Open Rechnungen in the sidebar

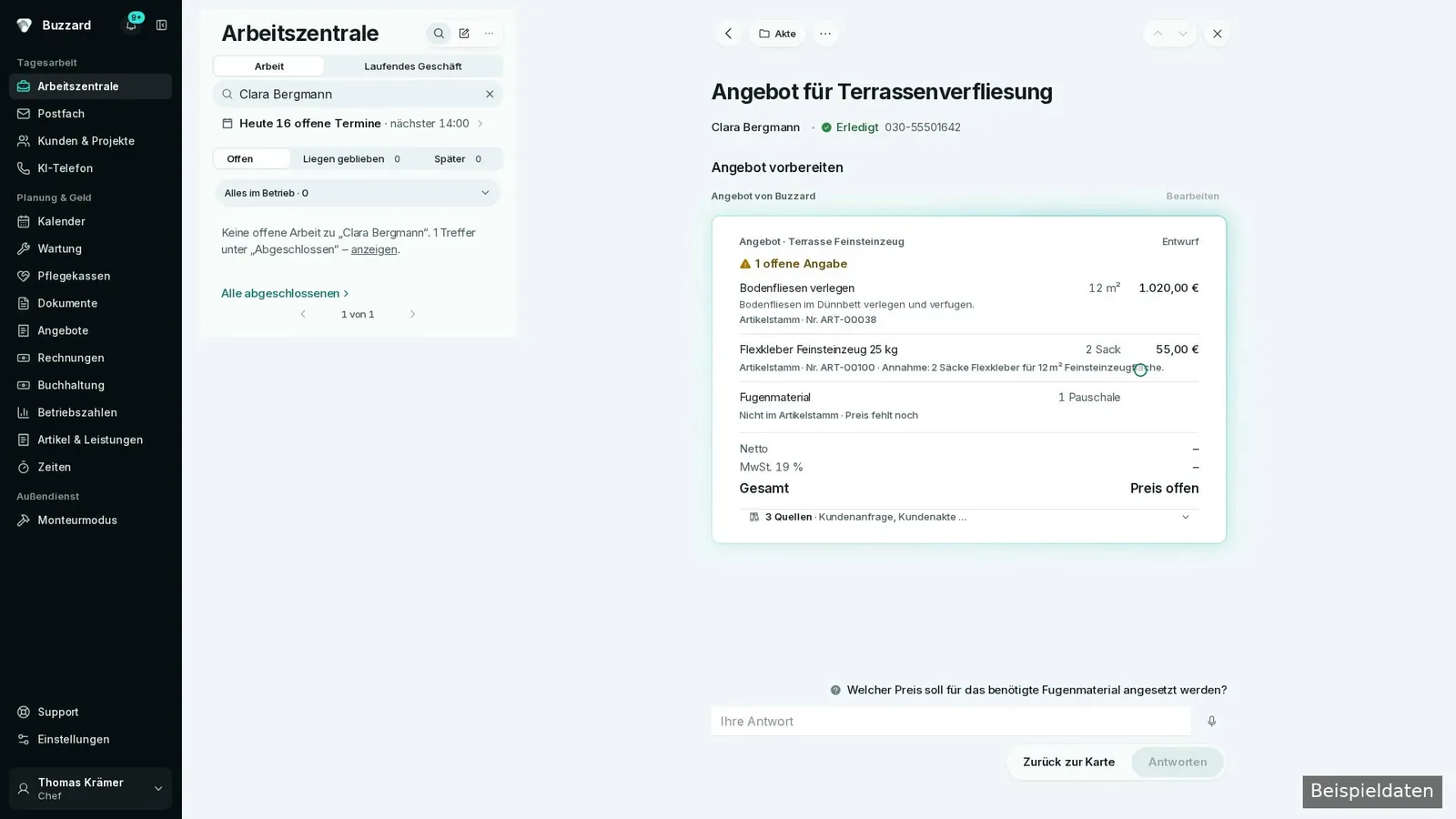[90, 358]
